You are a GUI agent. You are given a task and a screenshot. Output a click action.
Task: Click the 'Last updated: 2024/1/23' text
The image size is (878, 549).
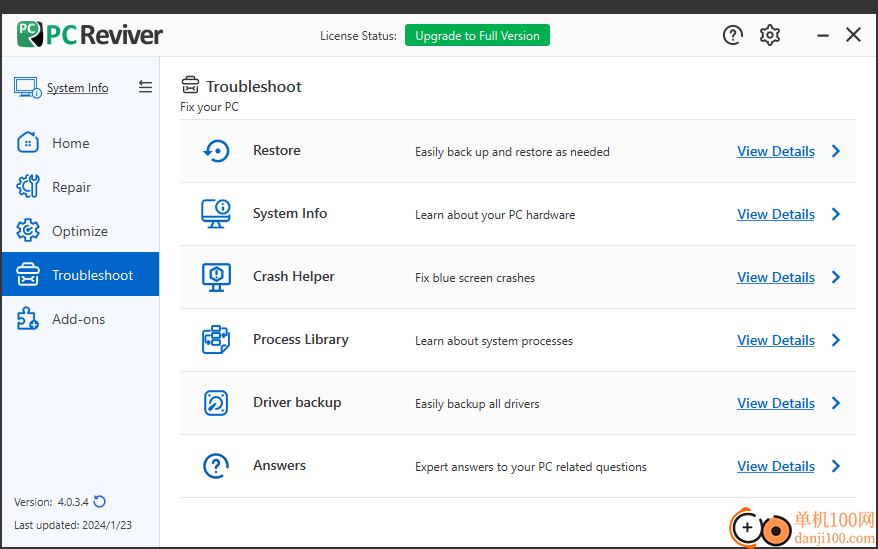point(73,525)
